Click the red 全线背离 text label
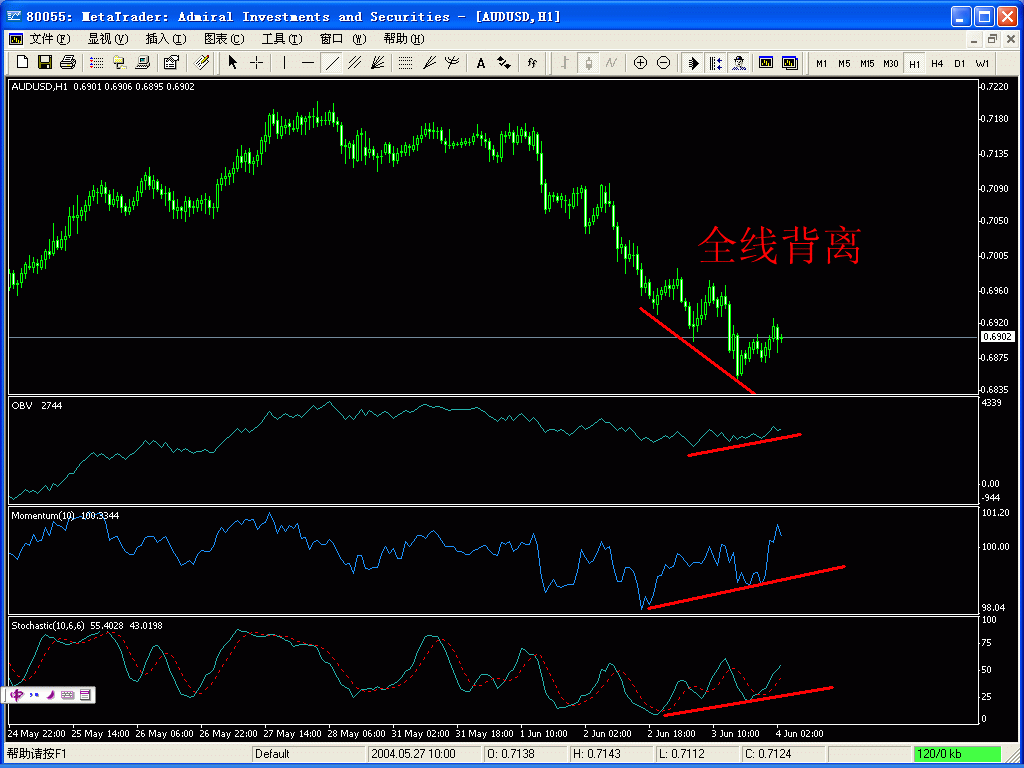 pos(780,246)
